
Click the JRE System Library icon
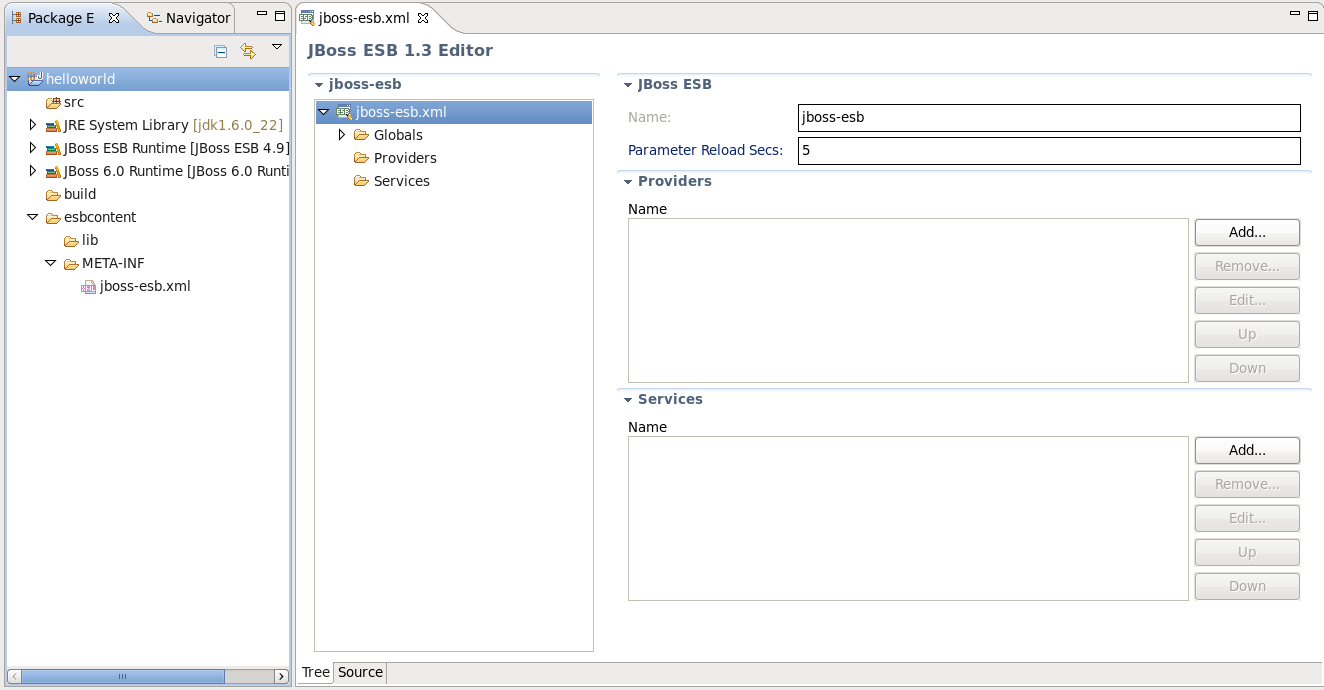pos(53,126)
